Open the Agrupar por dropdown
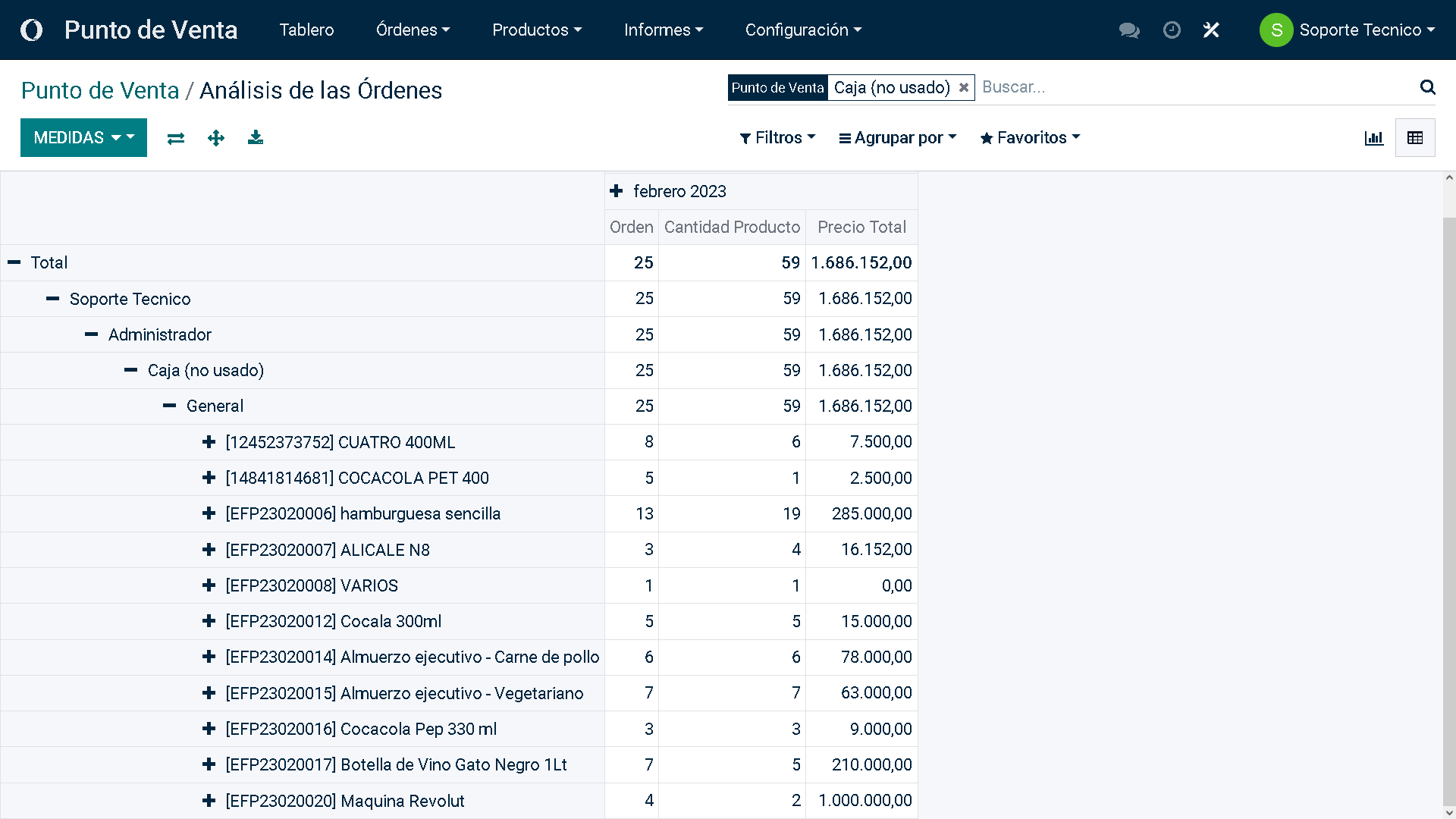1456x819 pixels. [x=898, y=138]
